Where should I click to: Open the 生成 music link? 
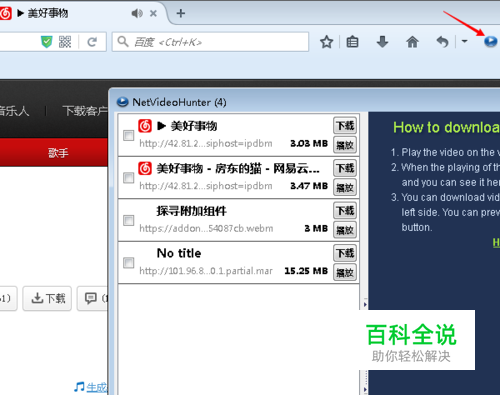[x=97, y=387]
